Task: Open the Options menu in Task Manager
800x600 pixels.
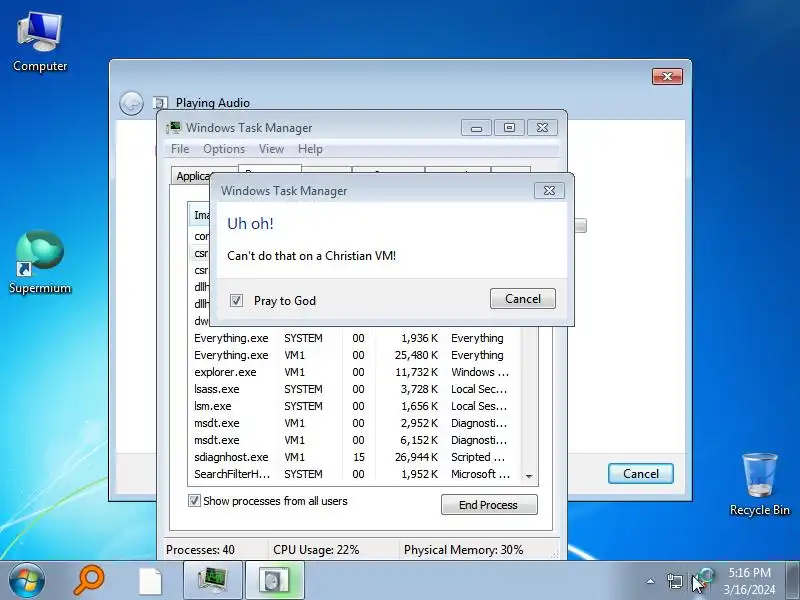Action: click(224, 149)
